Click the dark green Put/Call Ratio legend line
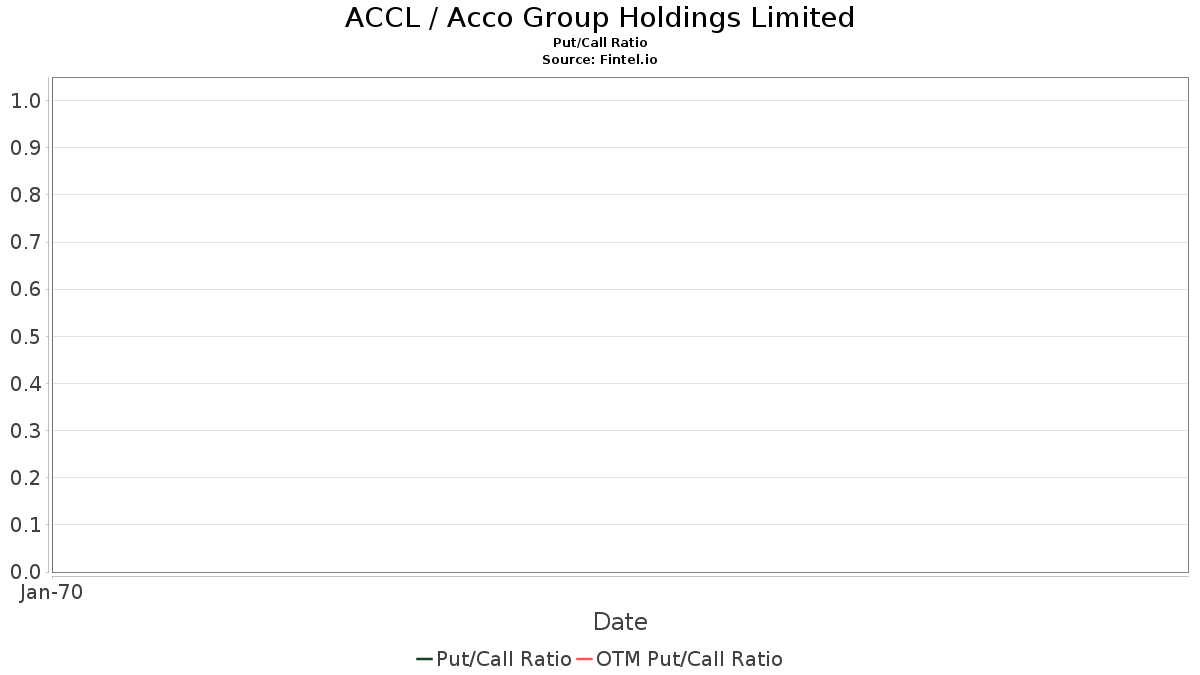1200x675 pixels. click(424, 659)
